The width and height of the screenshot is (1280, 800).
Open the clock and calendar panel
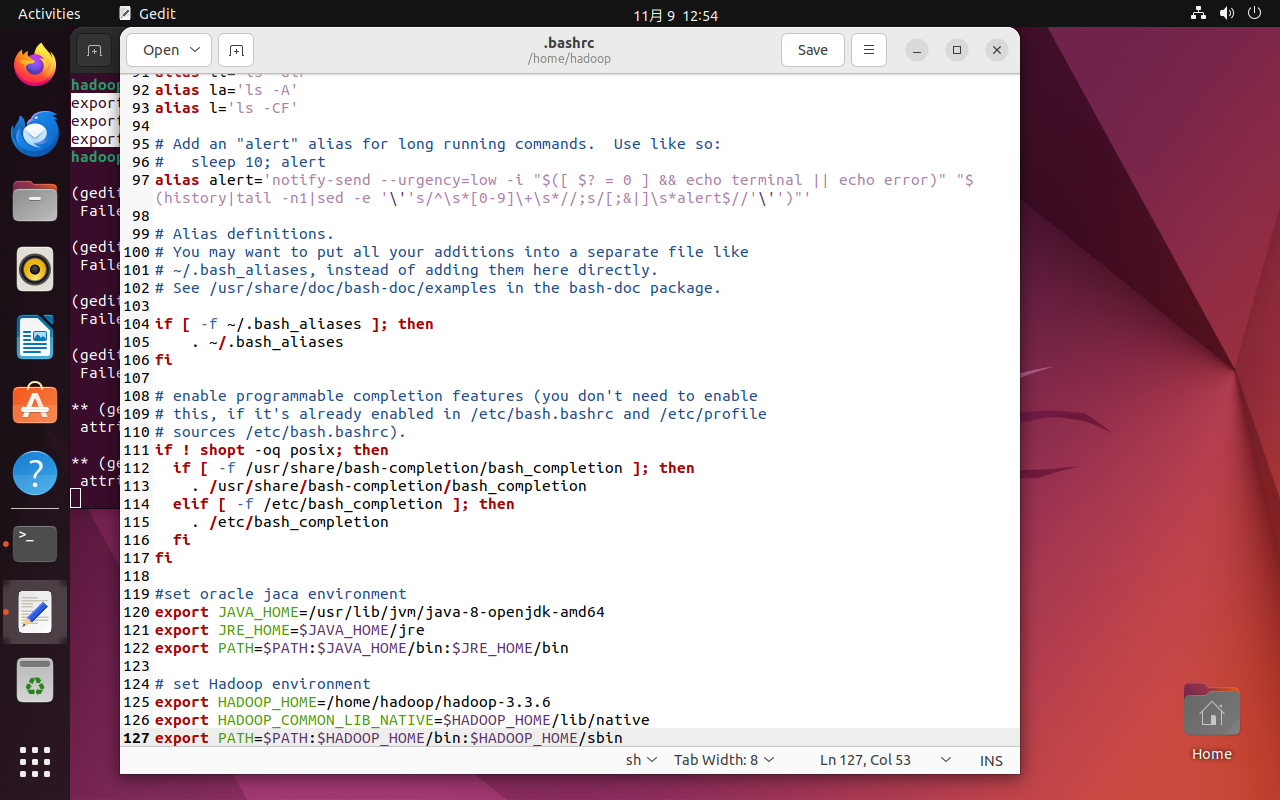click(x=676, y=15)
